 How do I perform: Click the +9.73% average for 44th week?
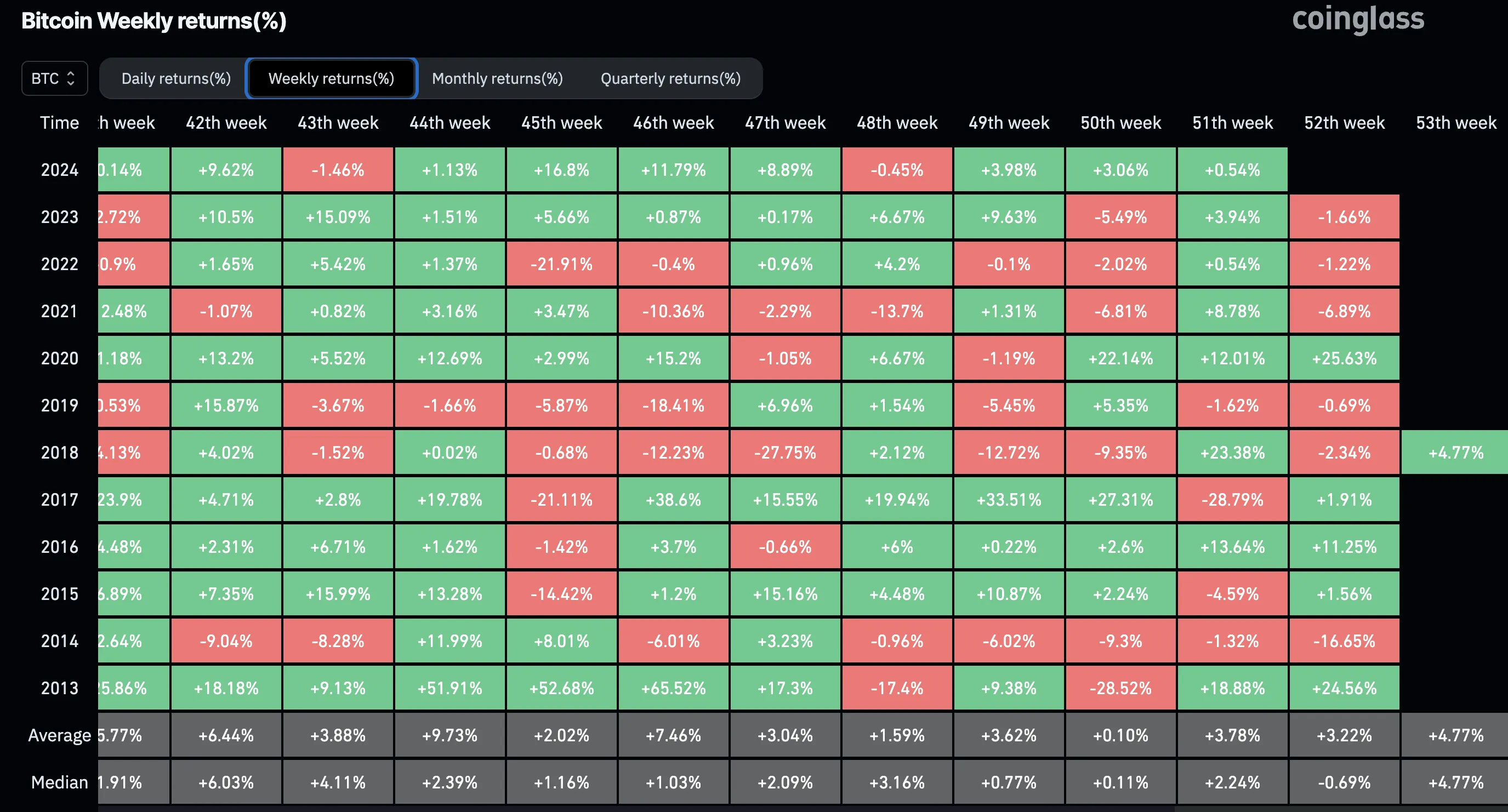pos(449,735)
